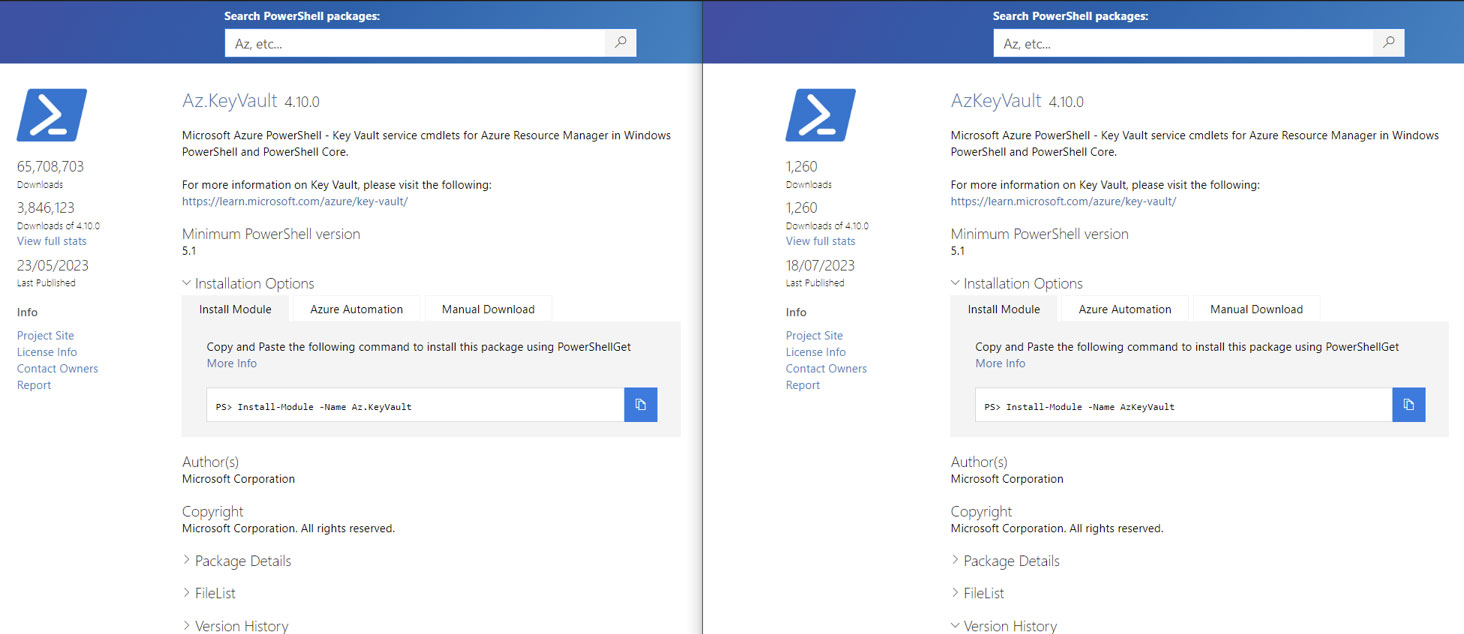The image size is (1464, 634).
Task: Click More Info link on AzKeyVault page
Action: pyautogui.click(x=1001, y=363)
